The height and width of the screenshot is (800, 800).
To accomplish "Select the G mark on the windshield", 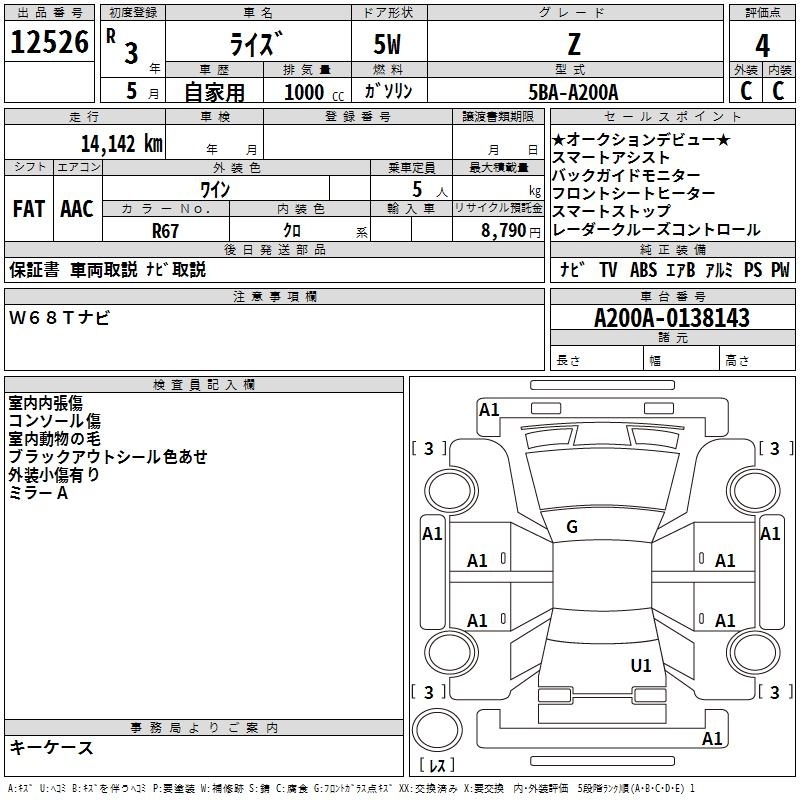I will pos(572,527).
